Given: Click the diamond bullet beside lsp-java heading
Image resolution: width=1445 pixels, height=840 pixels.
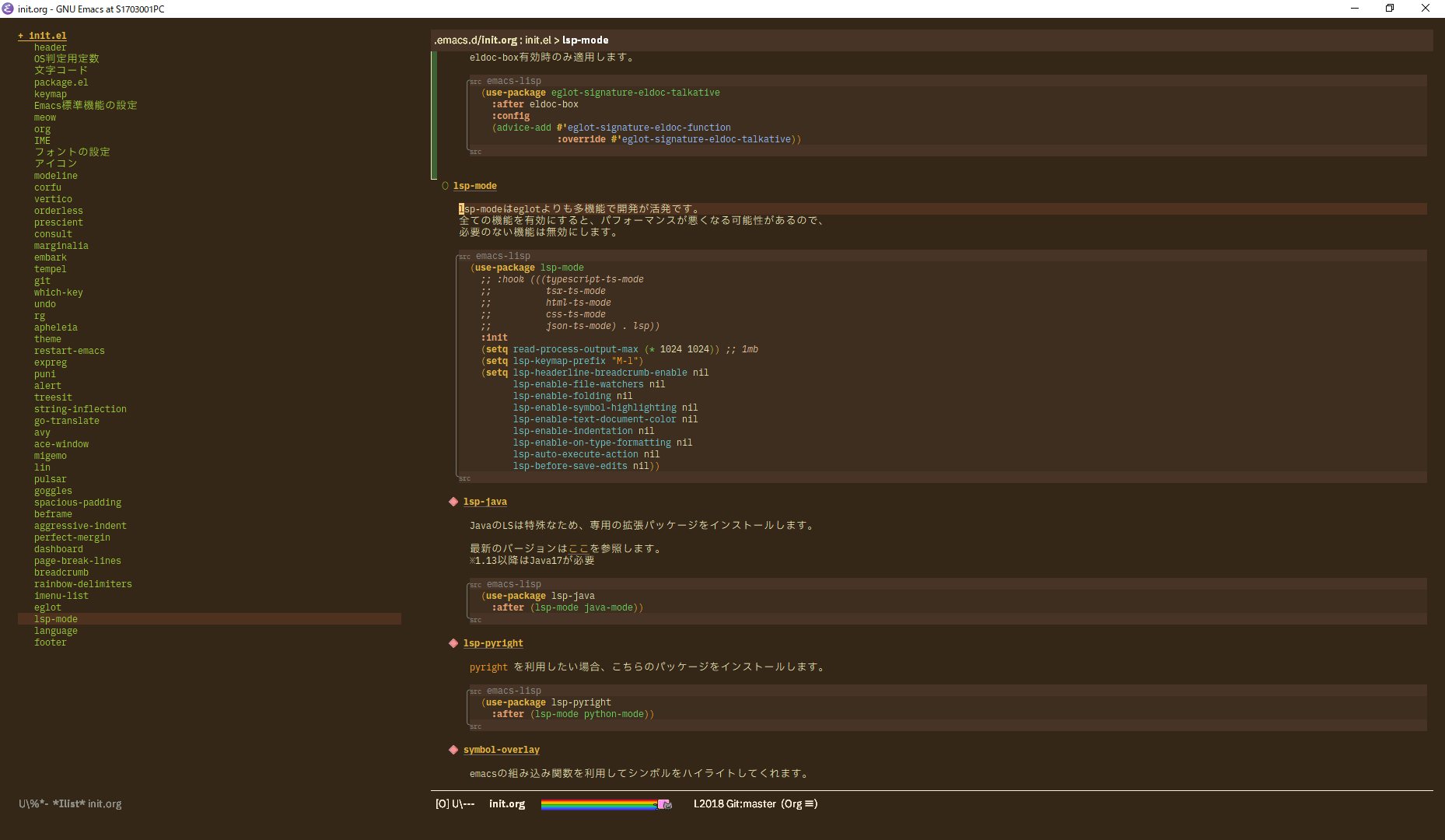Looking at the screenshot, I should (x=453, y=502).
